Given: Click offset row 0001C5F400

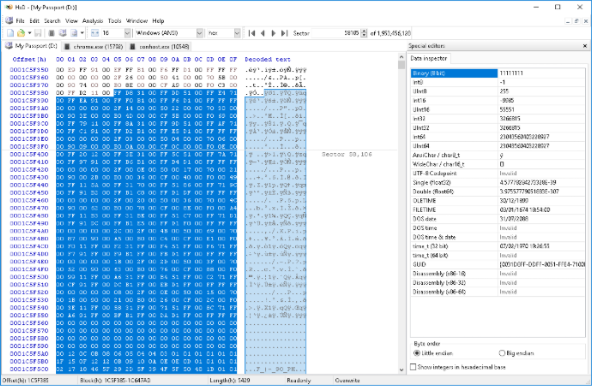Looking at the screenshot, I should (x=29, y=154).
